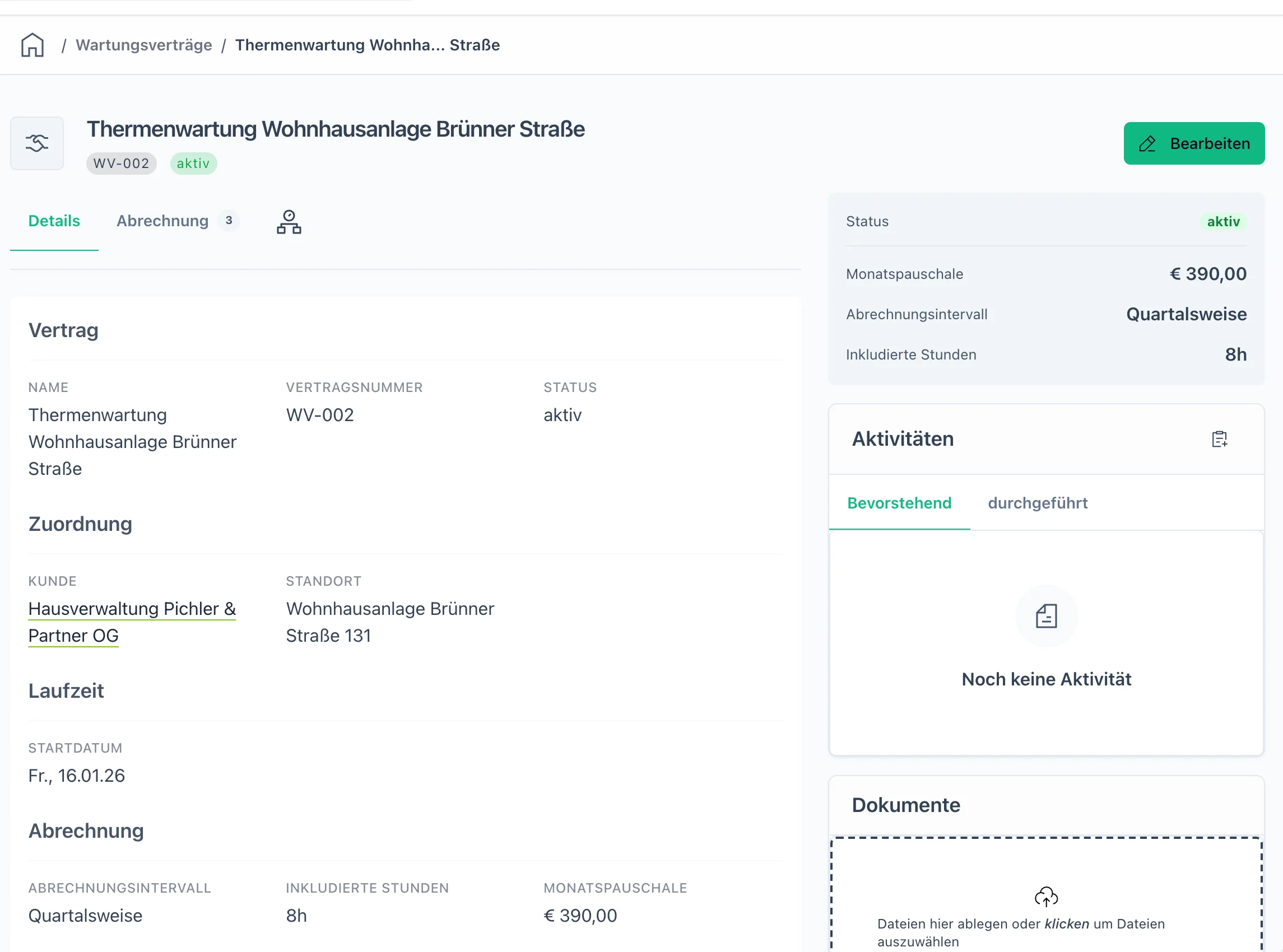The image size is (1283, 952).
Task: Click the Startdatum value Fr., 16.01.26
Action: tap(77, 776)
